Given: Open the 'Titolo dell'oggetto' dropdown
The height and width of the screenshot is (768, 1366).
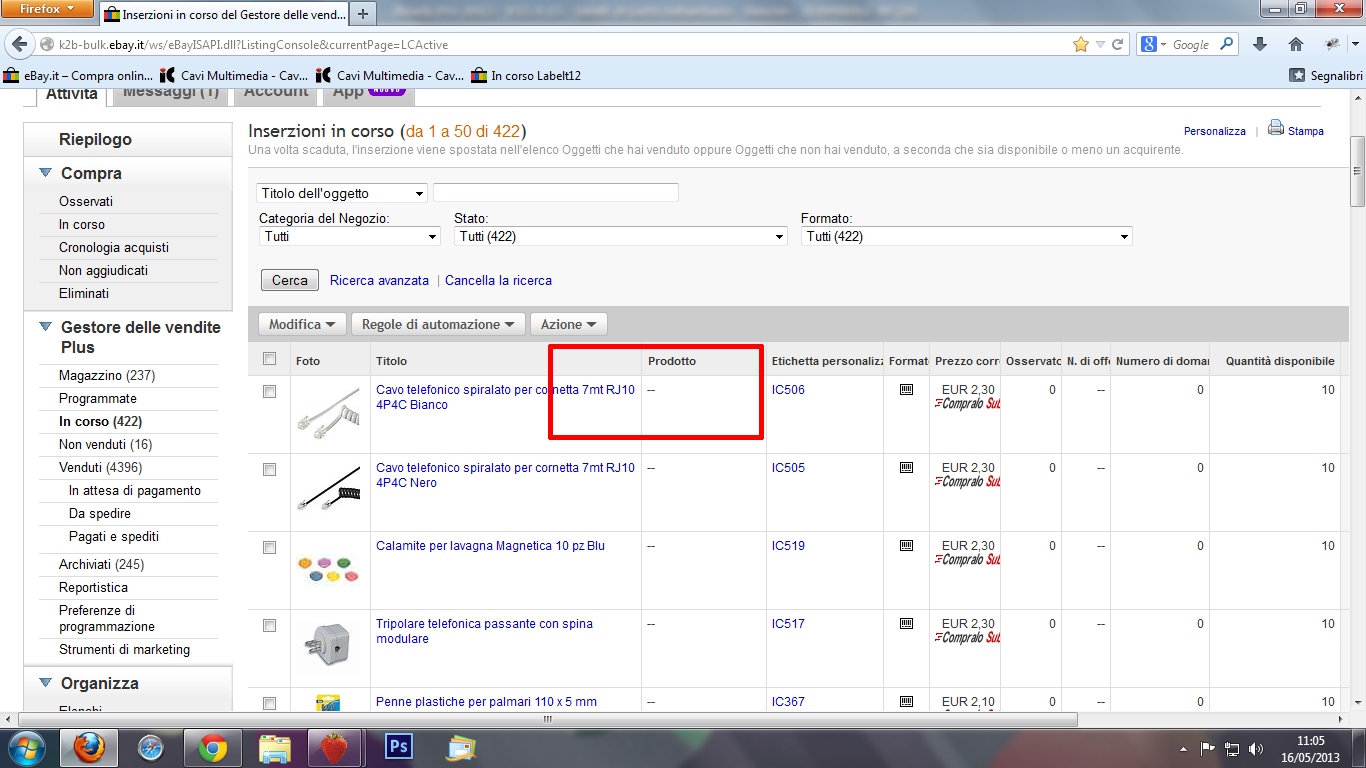Looking at the screenshot, I should [342, 193].
